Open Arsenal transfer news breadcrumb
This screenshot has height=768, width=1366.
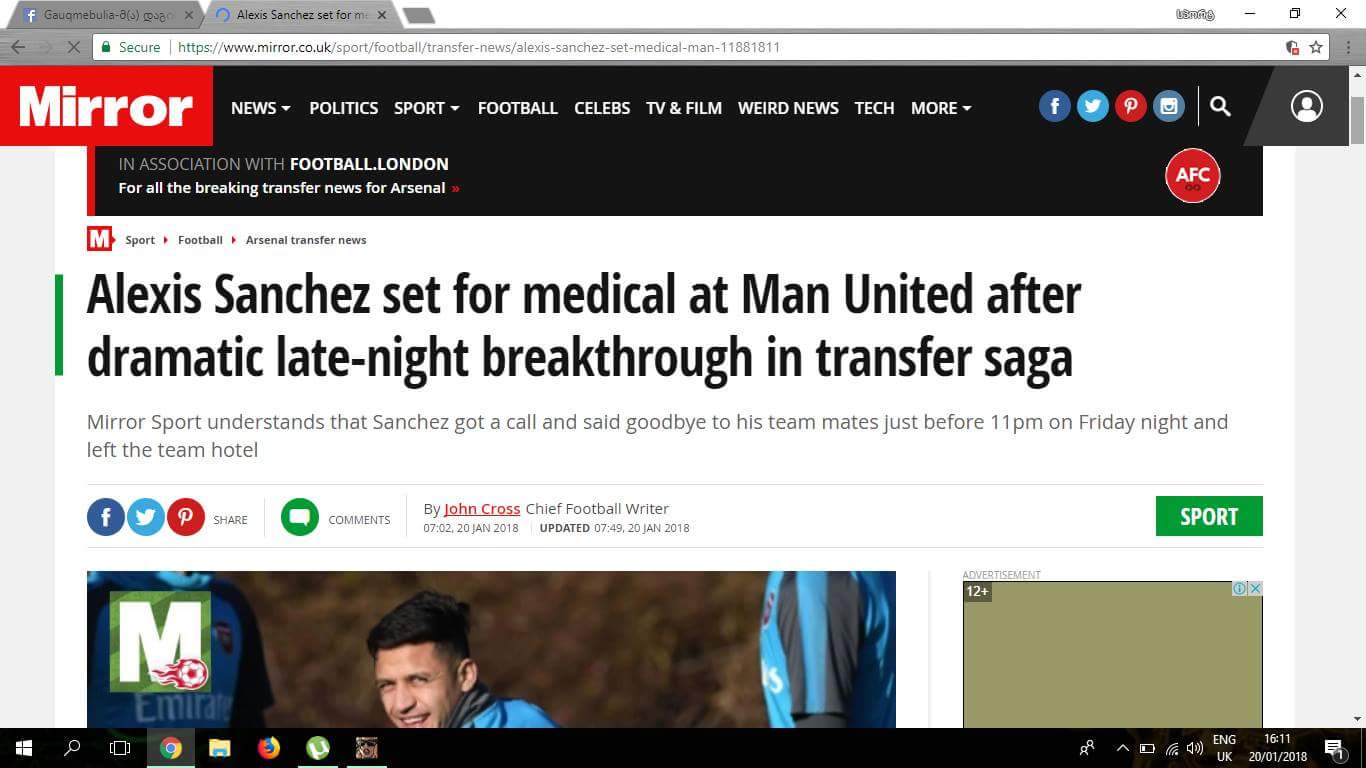(x=306, y=240)
